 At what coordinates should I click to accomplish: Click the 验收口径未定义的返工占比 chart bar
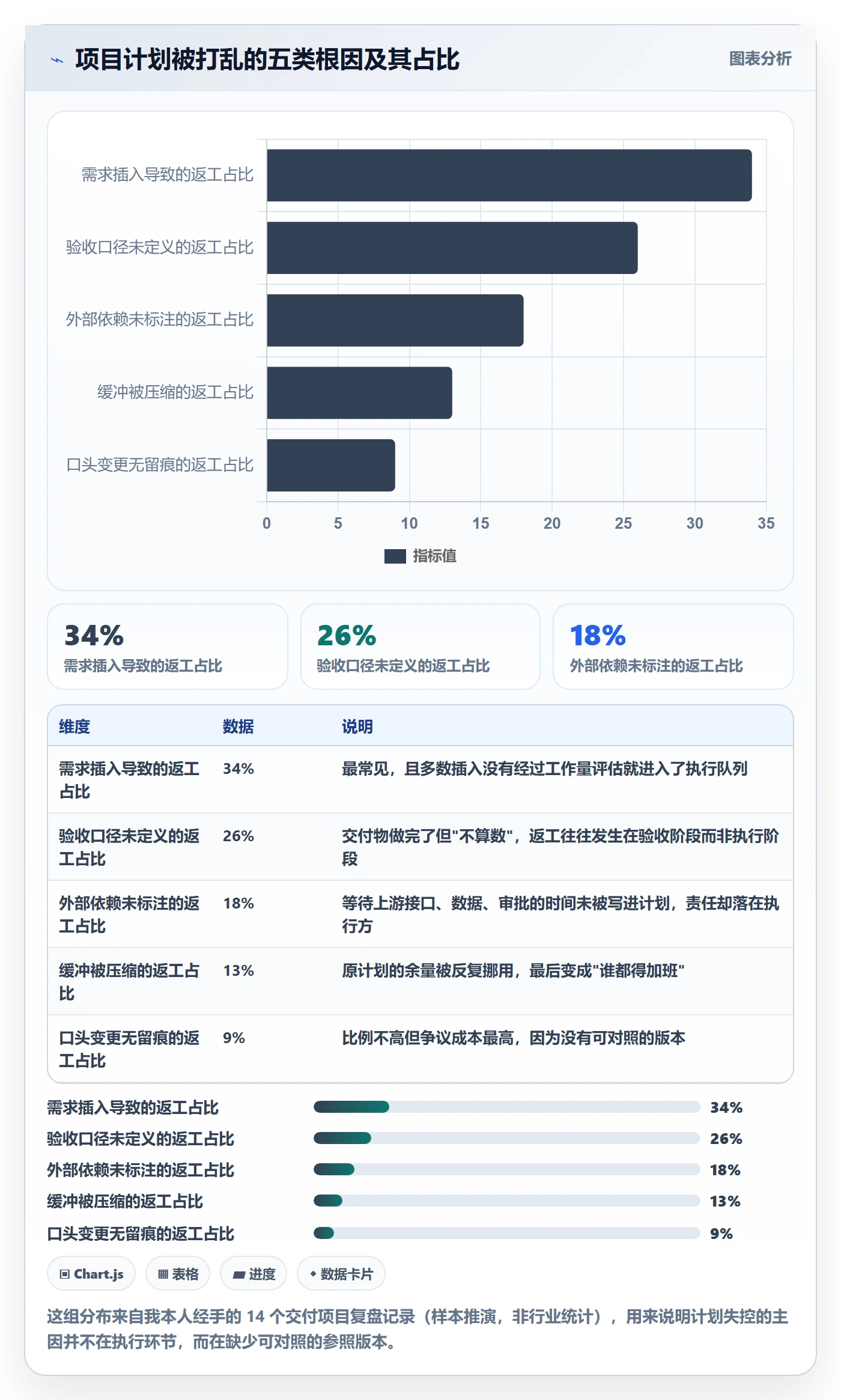tap(452, 248)
